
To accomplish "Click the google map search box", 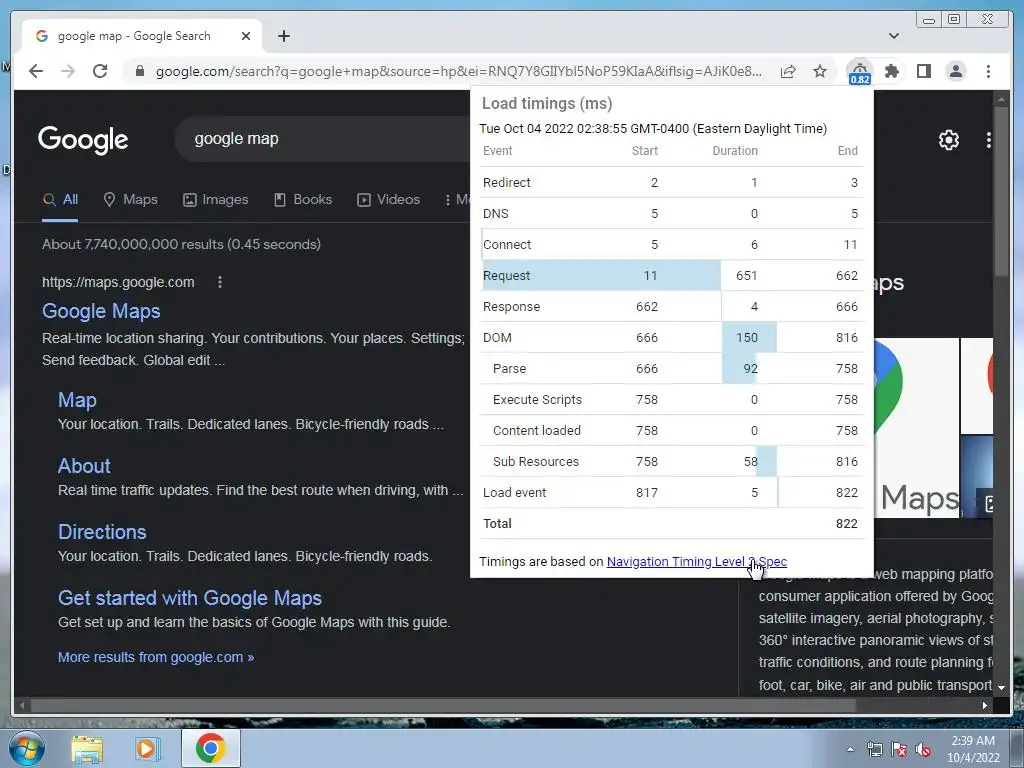I will (x=323, y=138).
